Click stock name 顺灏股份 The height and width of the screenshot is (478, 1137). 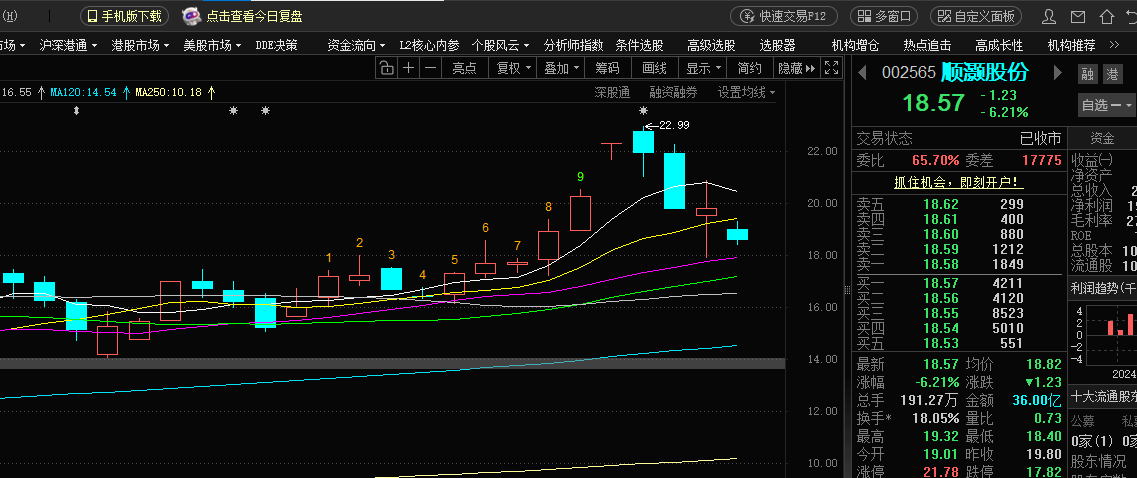[x=984, y=73]
